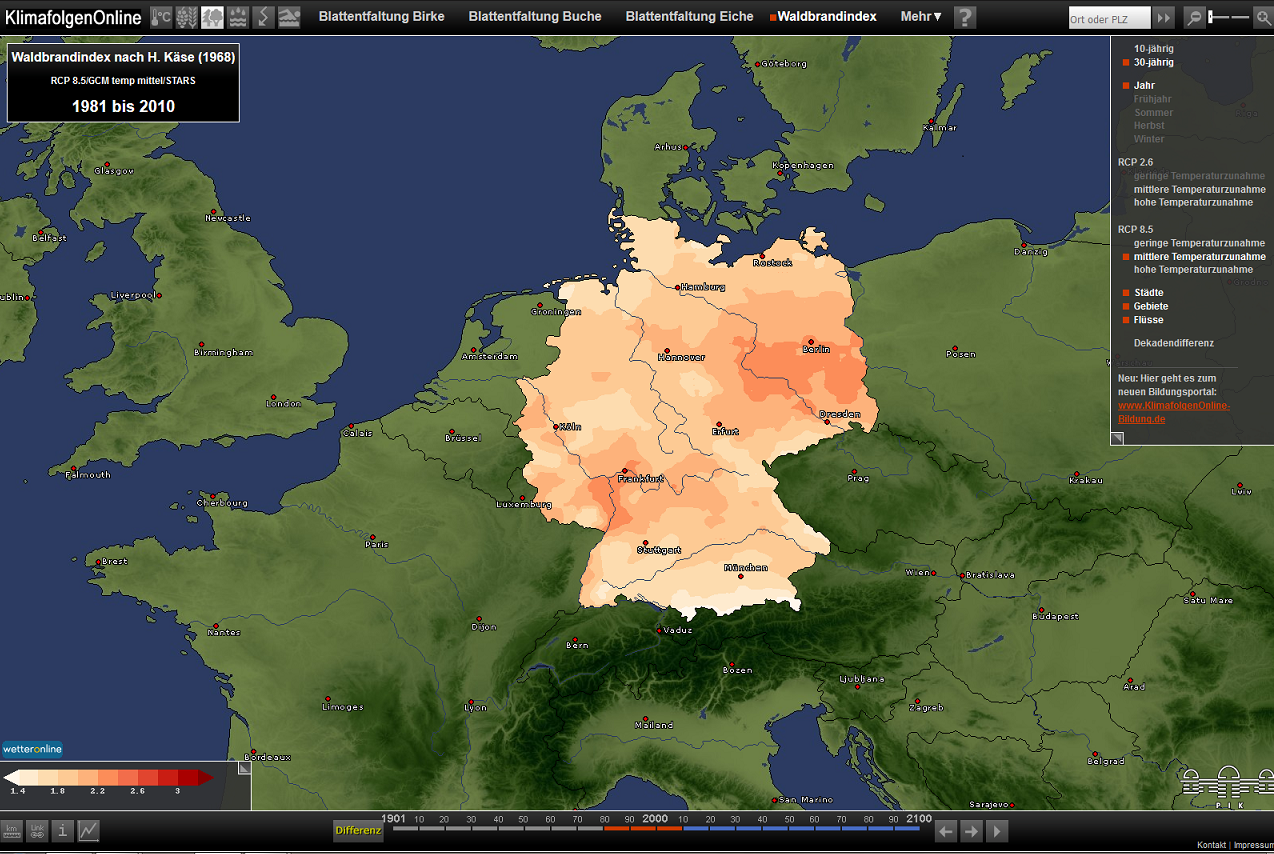Switch to Blattentfaltung Buche map
Viewport: 1274px width, 854px height.
[534, 17]
